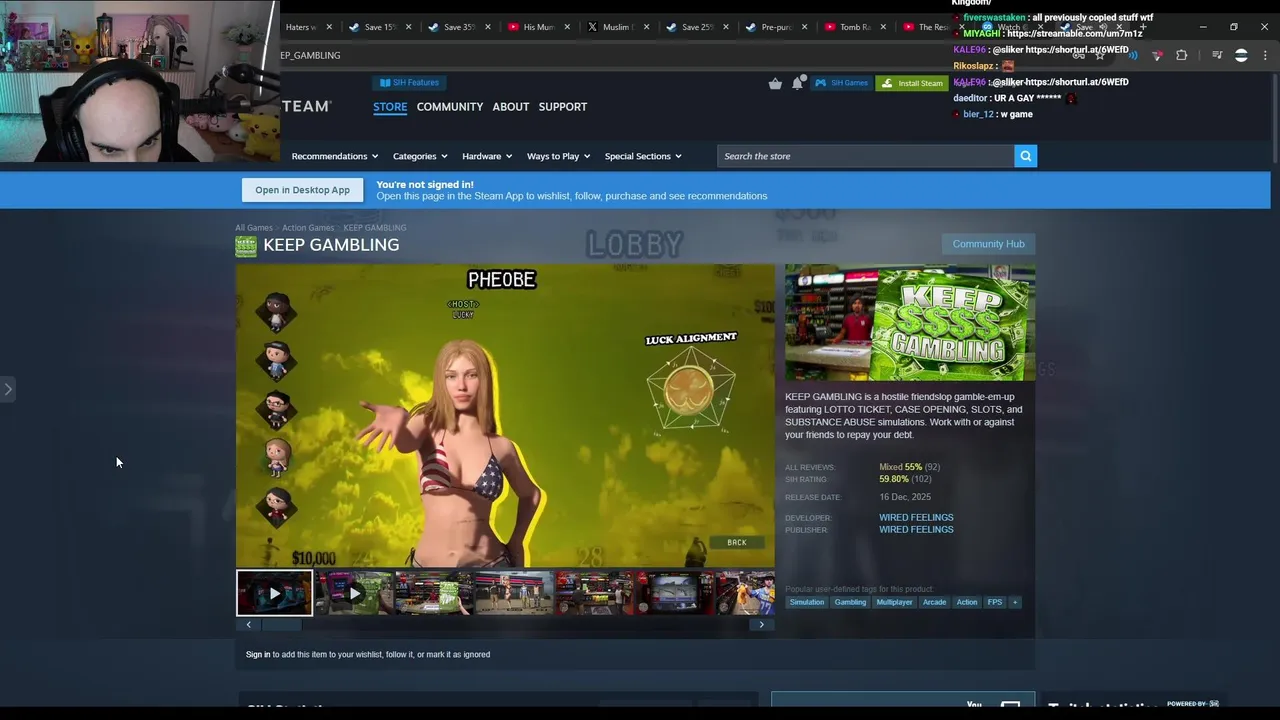Expand the Hardware dropdown
Viewport: 1280px width, 720px height.
coord(487,156)
